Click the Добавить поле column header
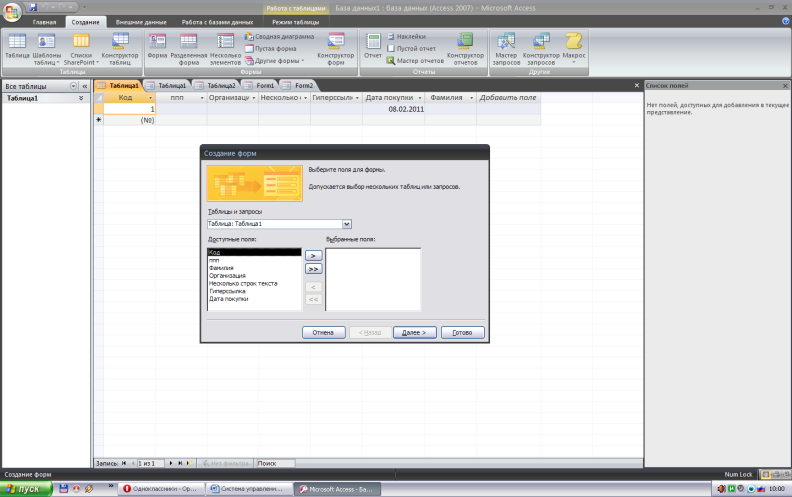Image resolution: width=792 pixels, height=497 pixels. pos(508,97)
